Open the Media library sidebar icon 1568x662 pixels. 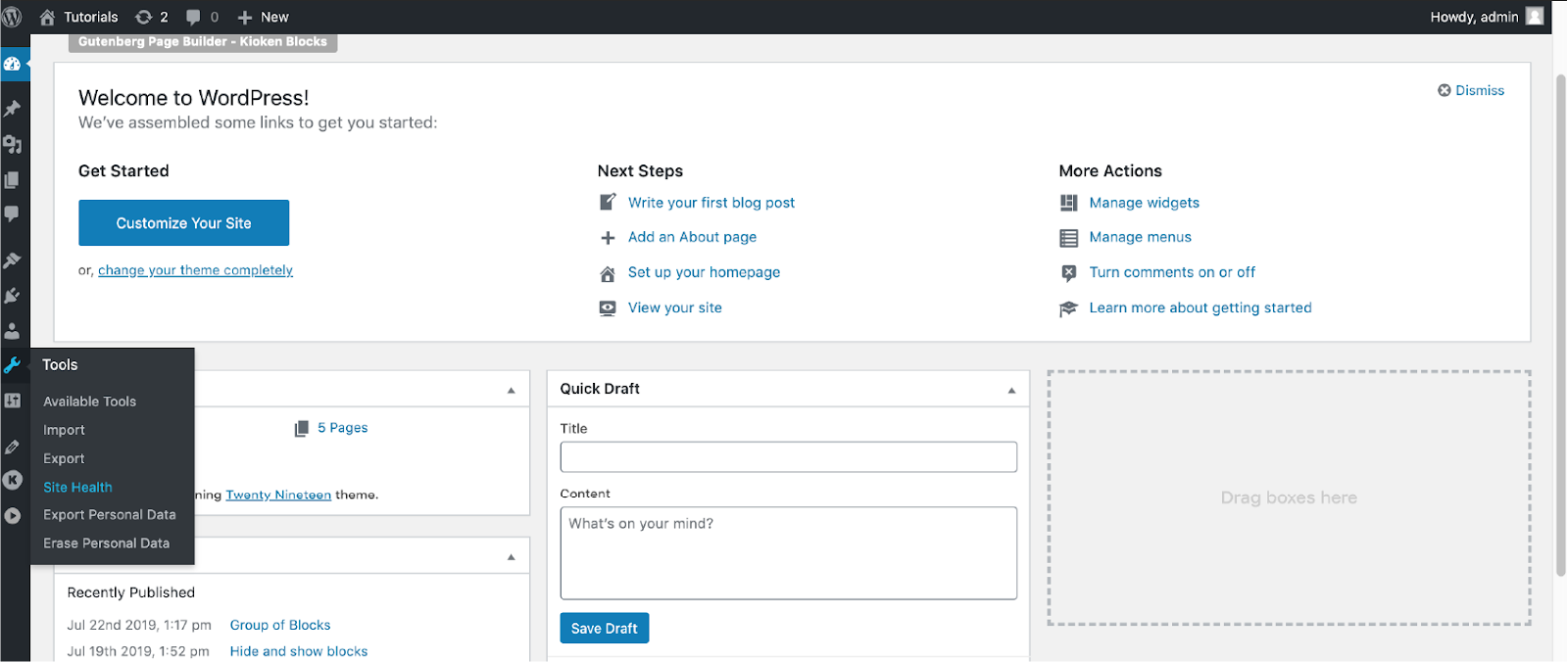pyautogui.click(x=12, y=144)
